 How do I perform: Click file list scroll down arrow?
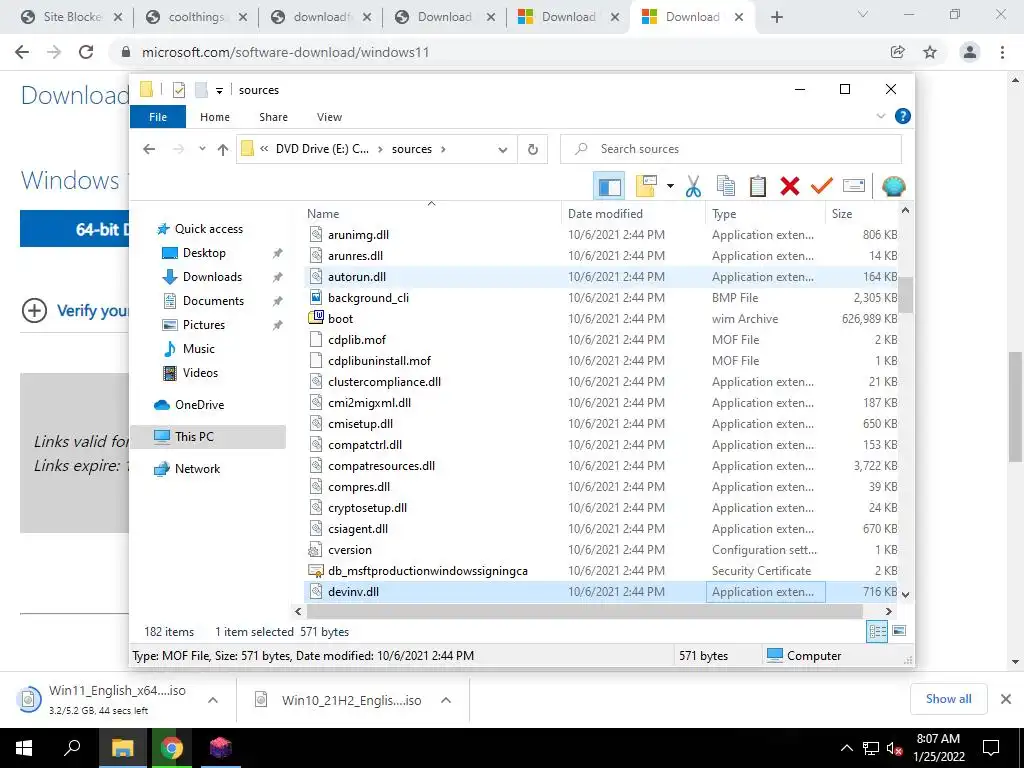pyautogui.click(x=905, y=594)
